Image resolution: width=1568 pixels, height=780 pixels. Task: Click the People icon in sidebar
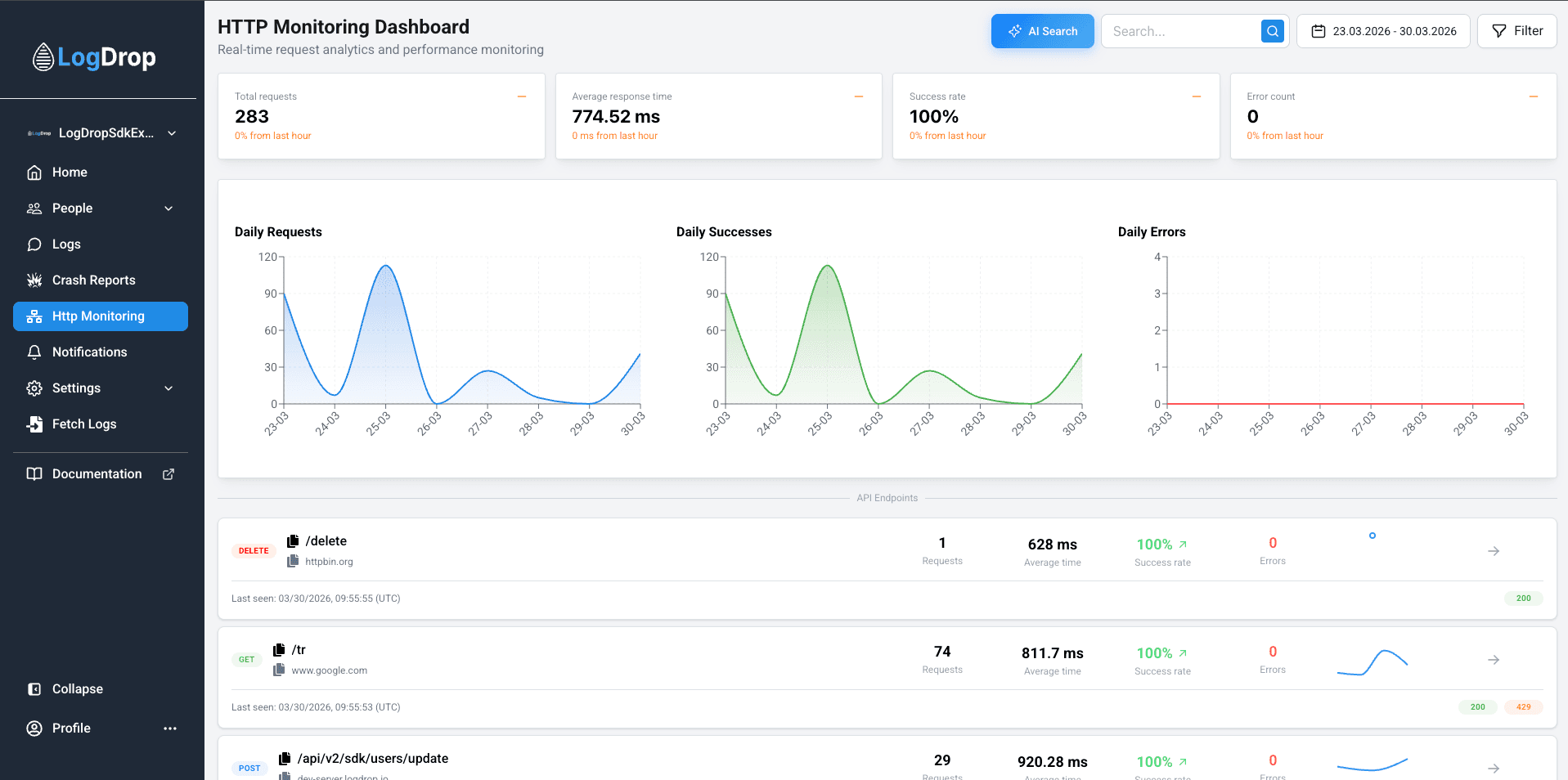[x=34, y=208]
